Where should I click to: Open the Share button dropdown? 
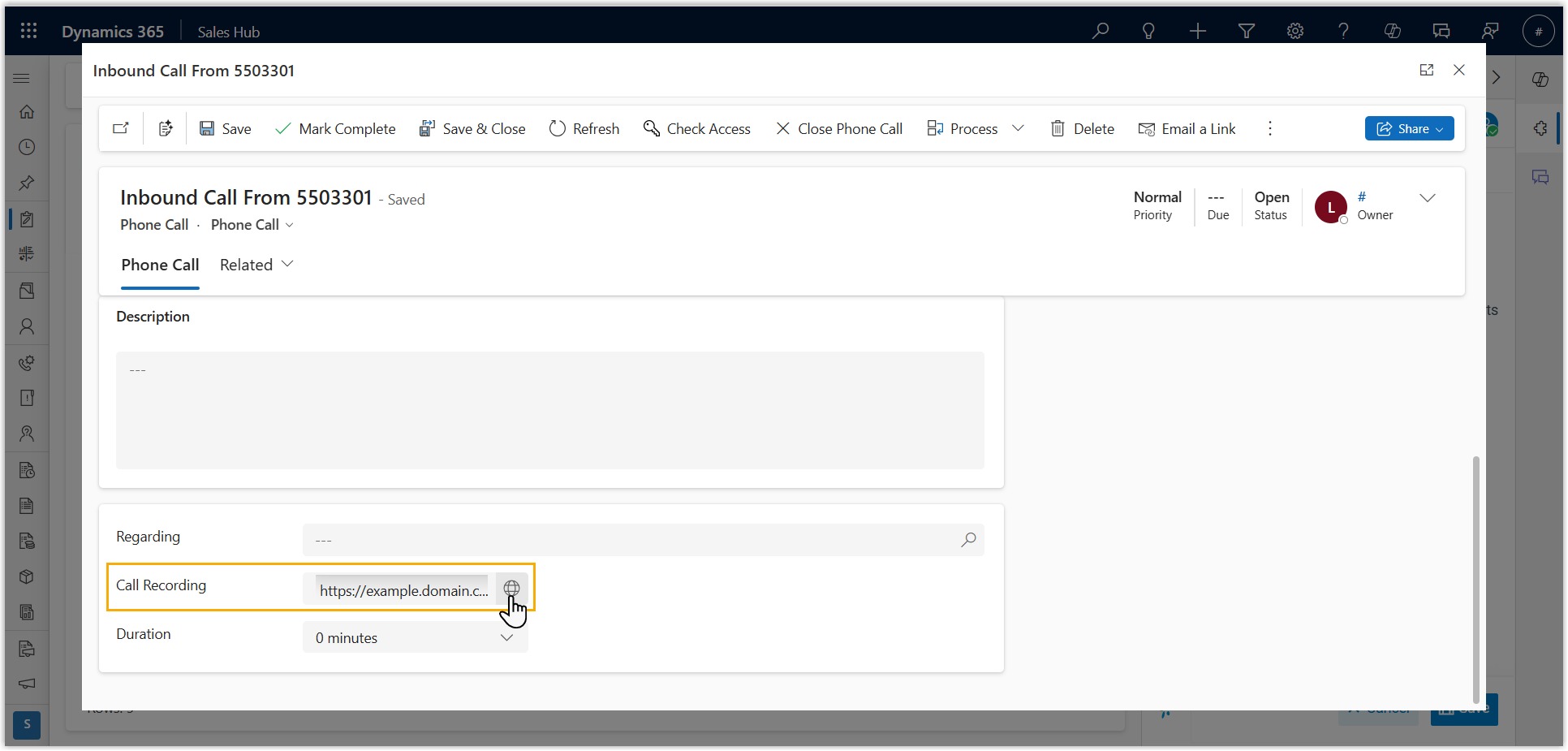point(1409,128)
